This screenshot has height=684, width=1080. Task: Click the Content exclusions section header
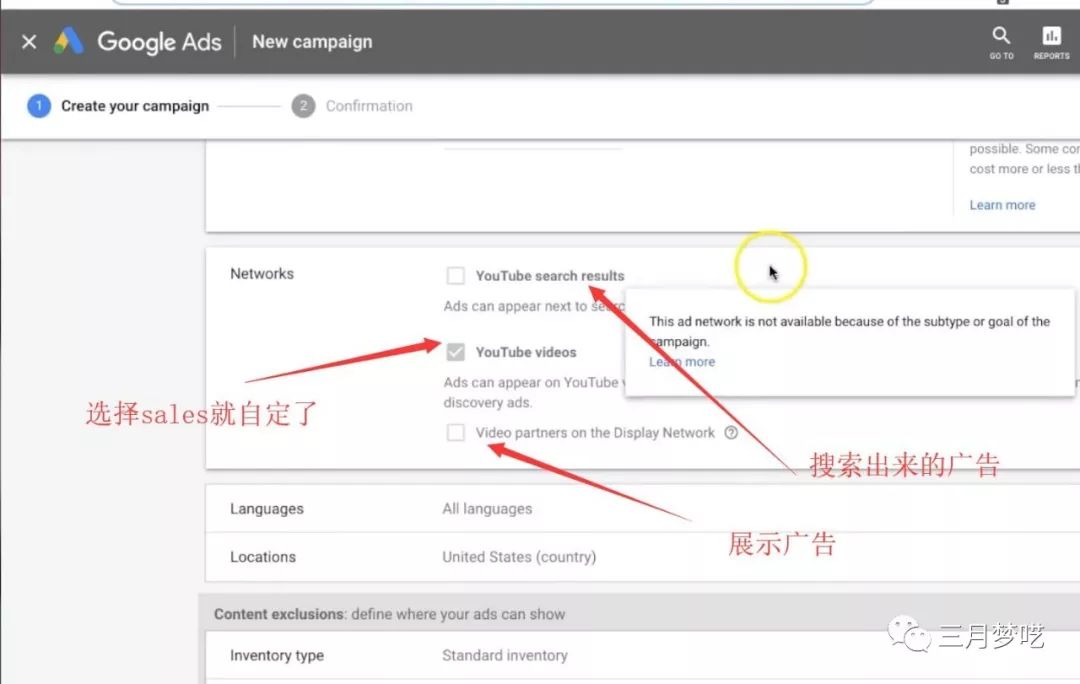(389, 614)
